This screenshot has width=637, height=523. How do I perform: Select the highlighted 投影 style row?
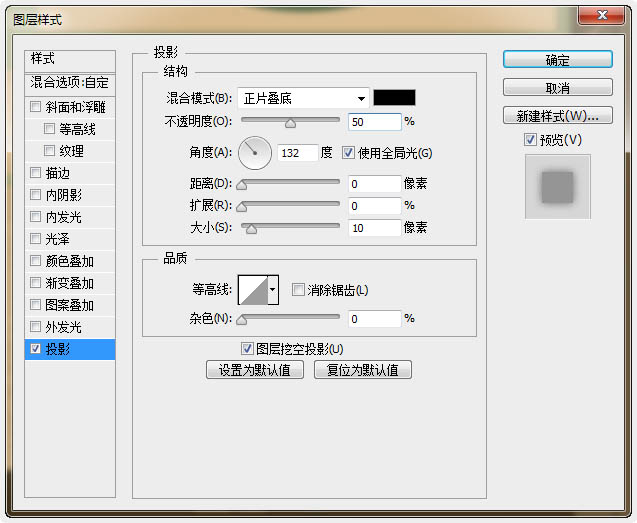point(70,349)
